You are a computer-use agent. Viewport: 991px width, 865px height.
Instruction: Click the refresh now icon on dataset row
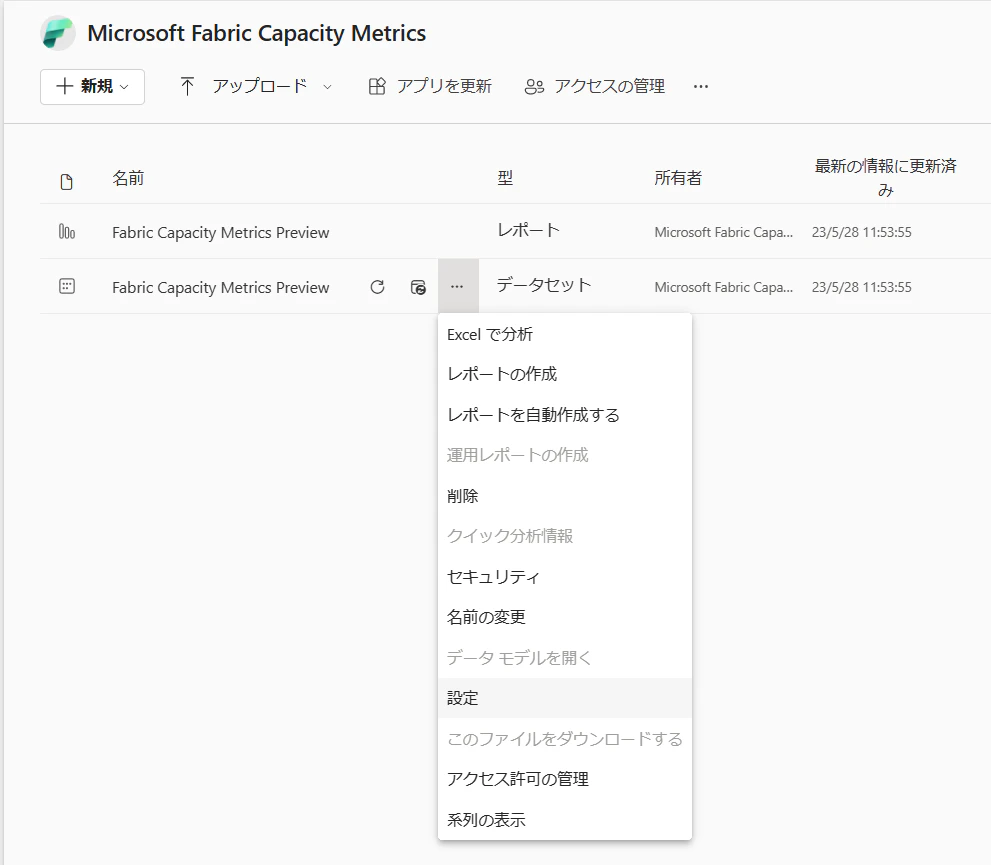pyautogui.click(x=377, y=287)
